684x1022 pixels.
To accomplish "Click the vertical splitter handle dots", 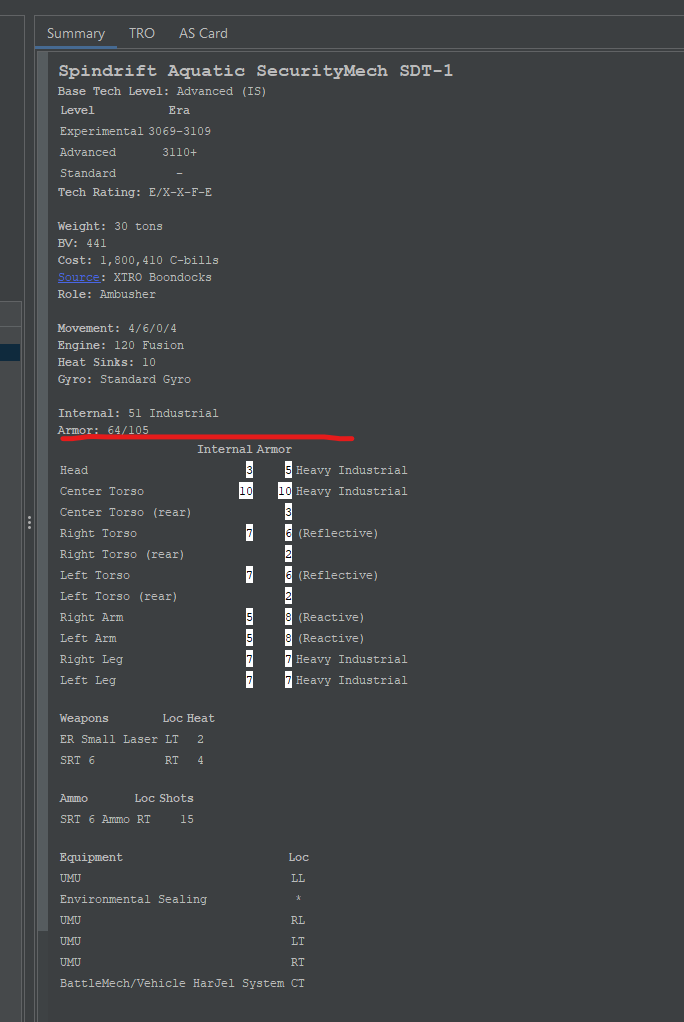I will pyautogui.click(x=29, y=522).
